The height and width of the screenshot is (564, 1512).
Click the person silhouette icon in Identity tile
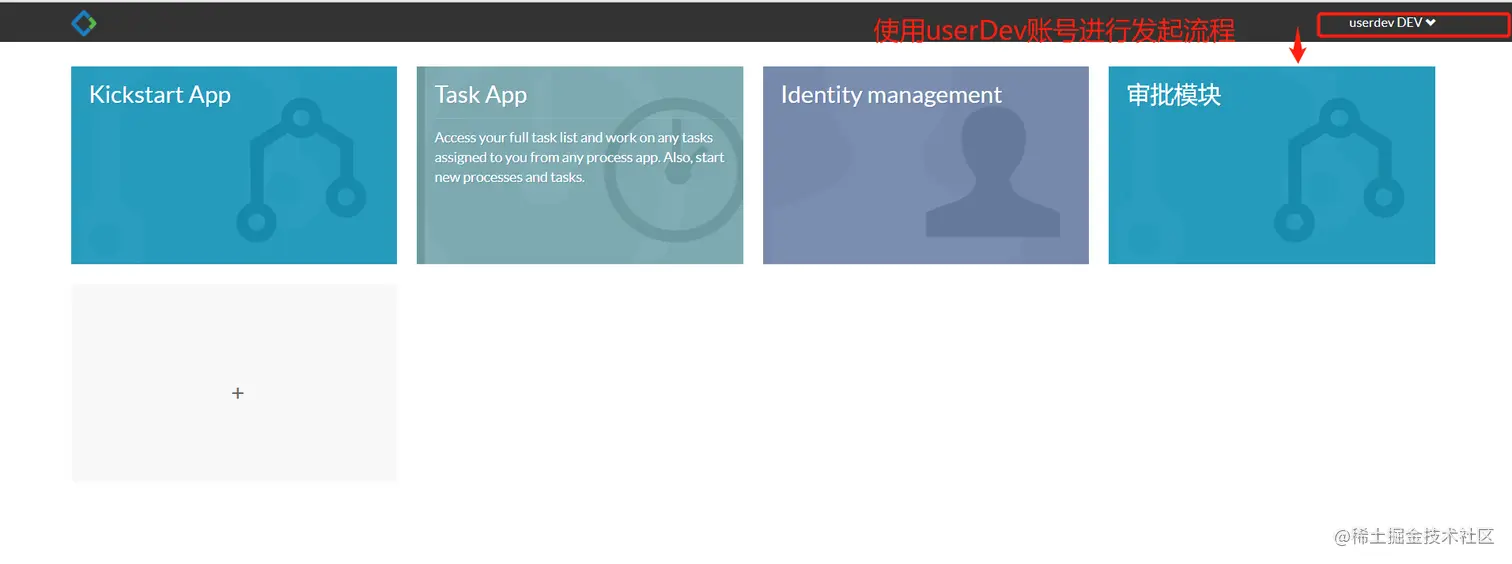(x=993, y=171)
